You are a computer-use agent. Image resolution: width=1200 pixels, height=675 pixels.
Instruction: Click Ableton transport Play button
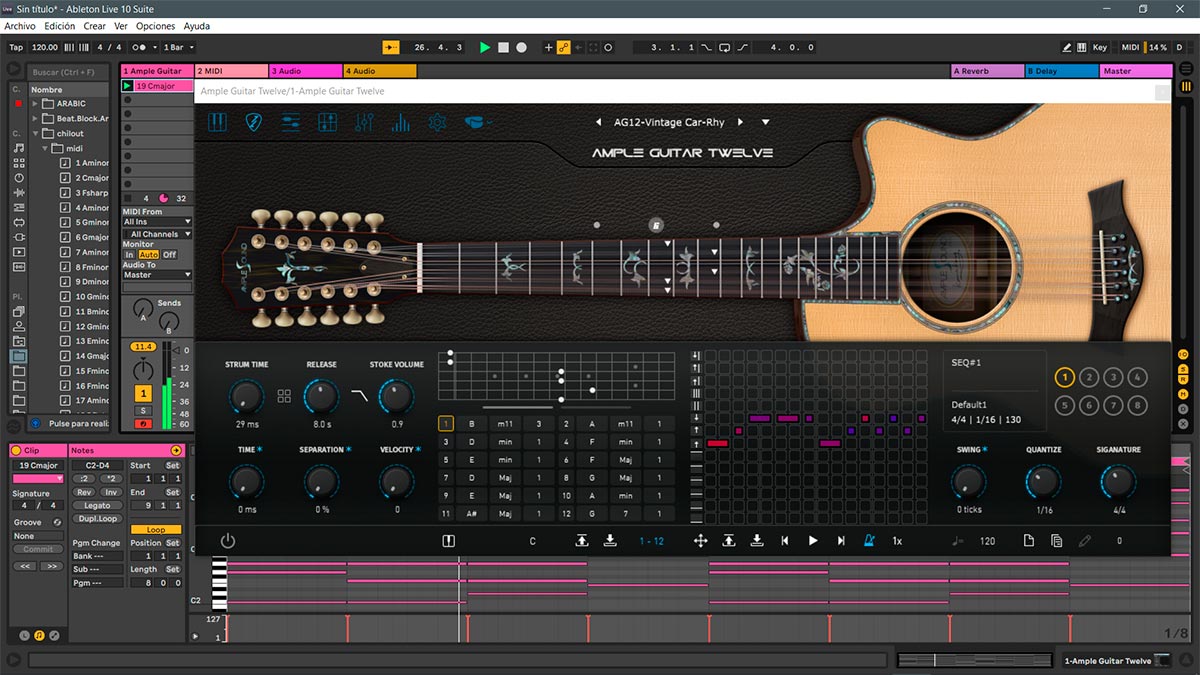click(485, 47)
